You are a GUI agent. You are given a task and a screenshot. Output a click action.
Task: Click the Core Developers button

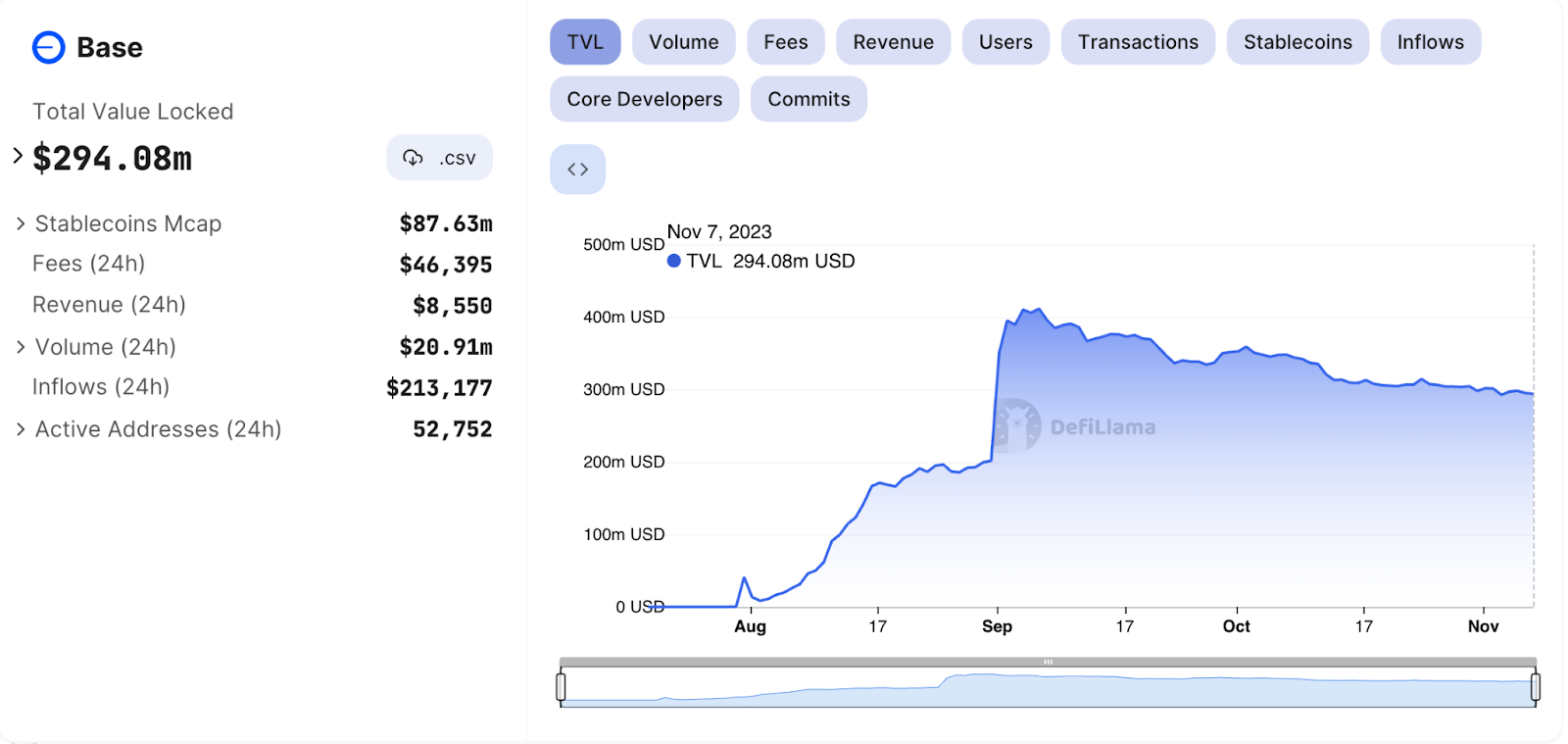[644, 99]
